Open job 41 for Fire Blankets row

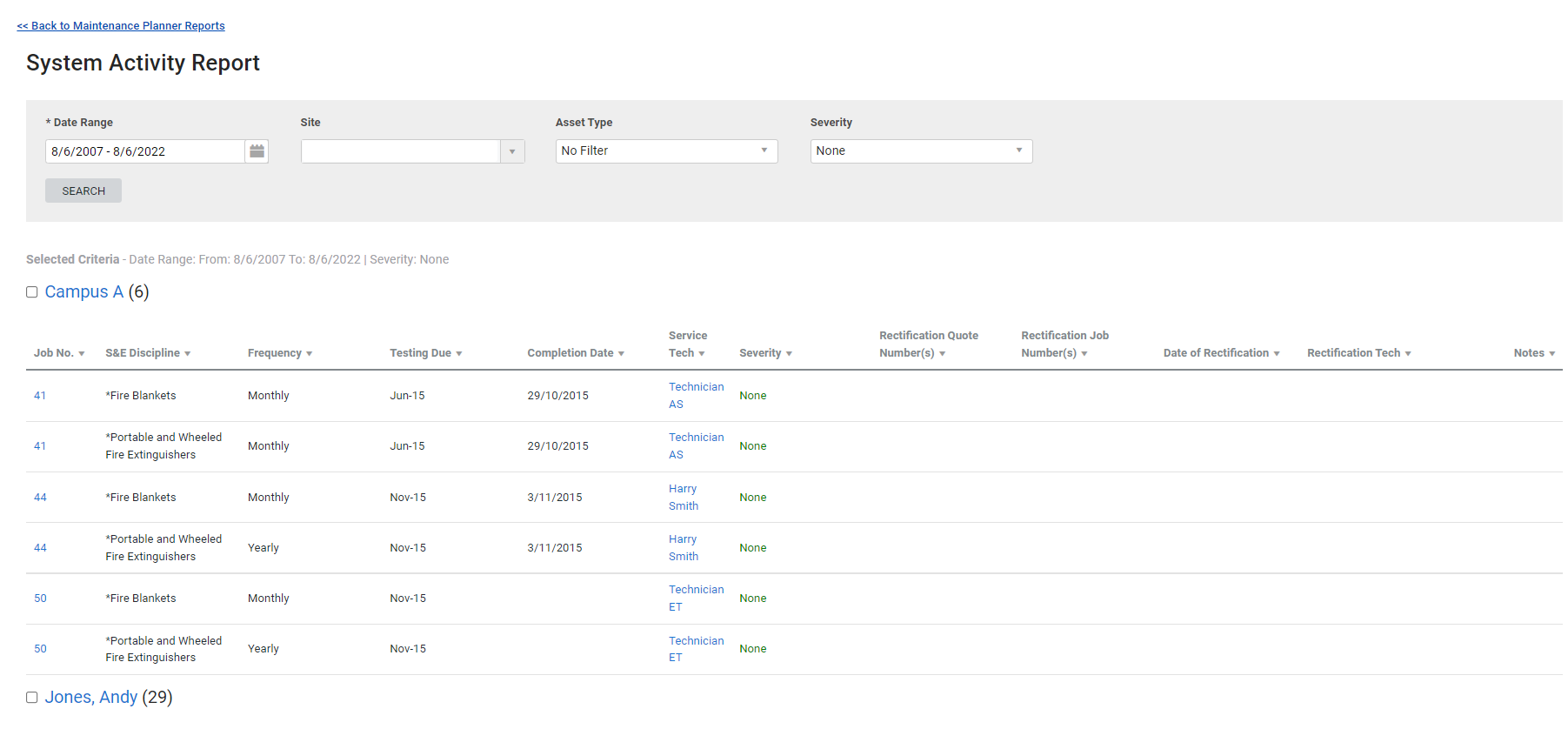tap(40, 396)
